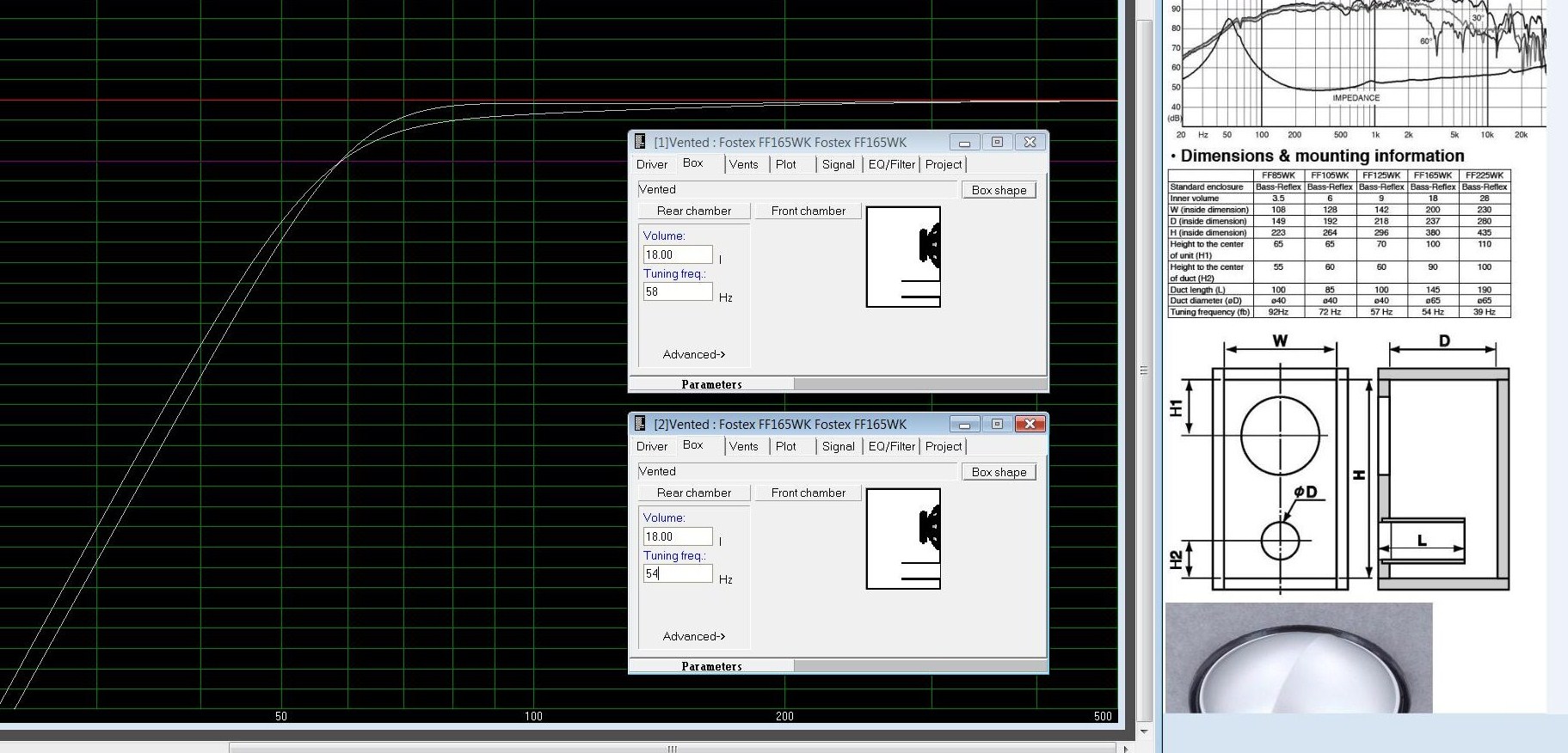
Task: Click '54 Hz' tuning frequency cell
Action: tap(1433, 312)
